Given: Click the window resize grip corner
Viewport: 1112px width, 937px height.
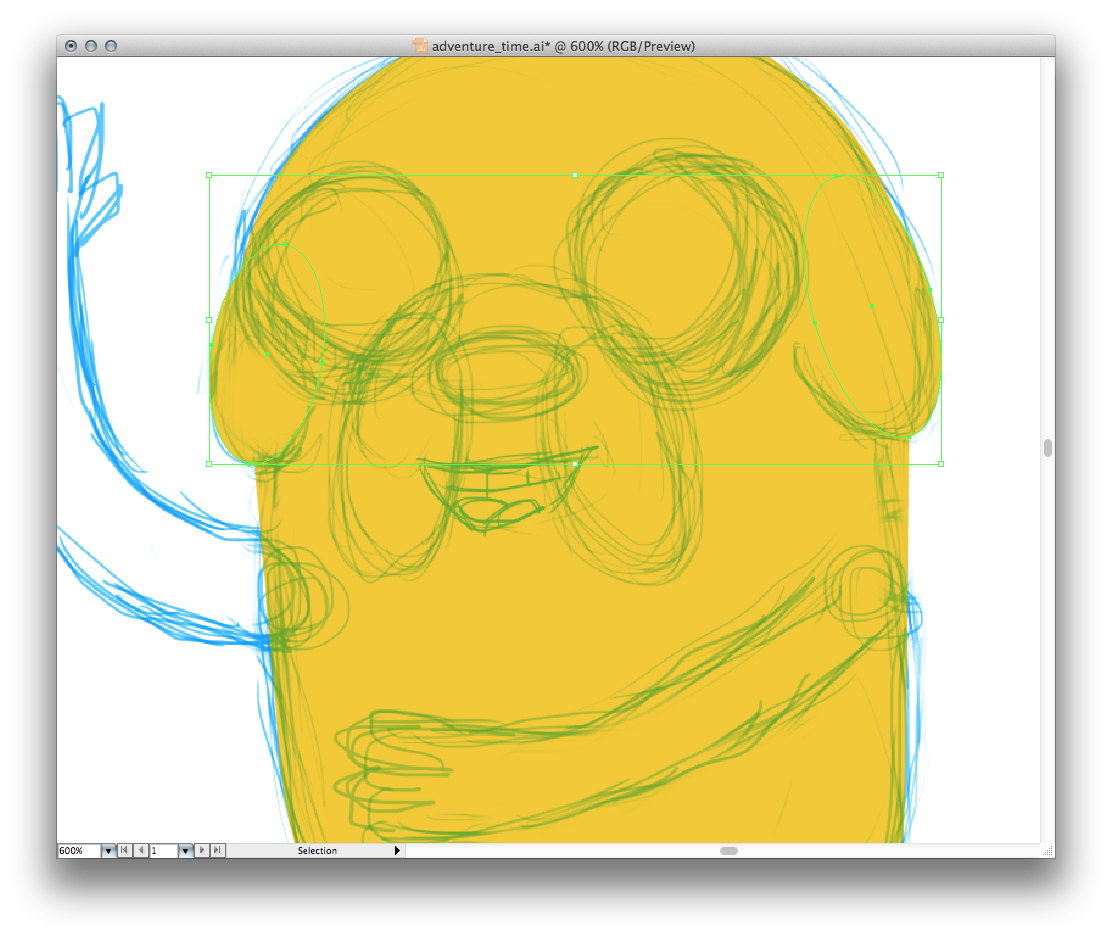Looking at the screenshot, I should pyautogui.click(x=1047, y=851).
